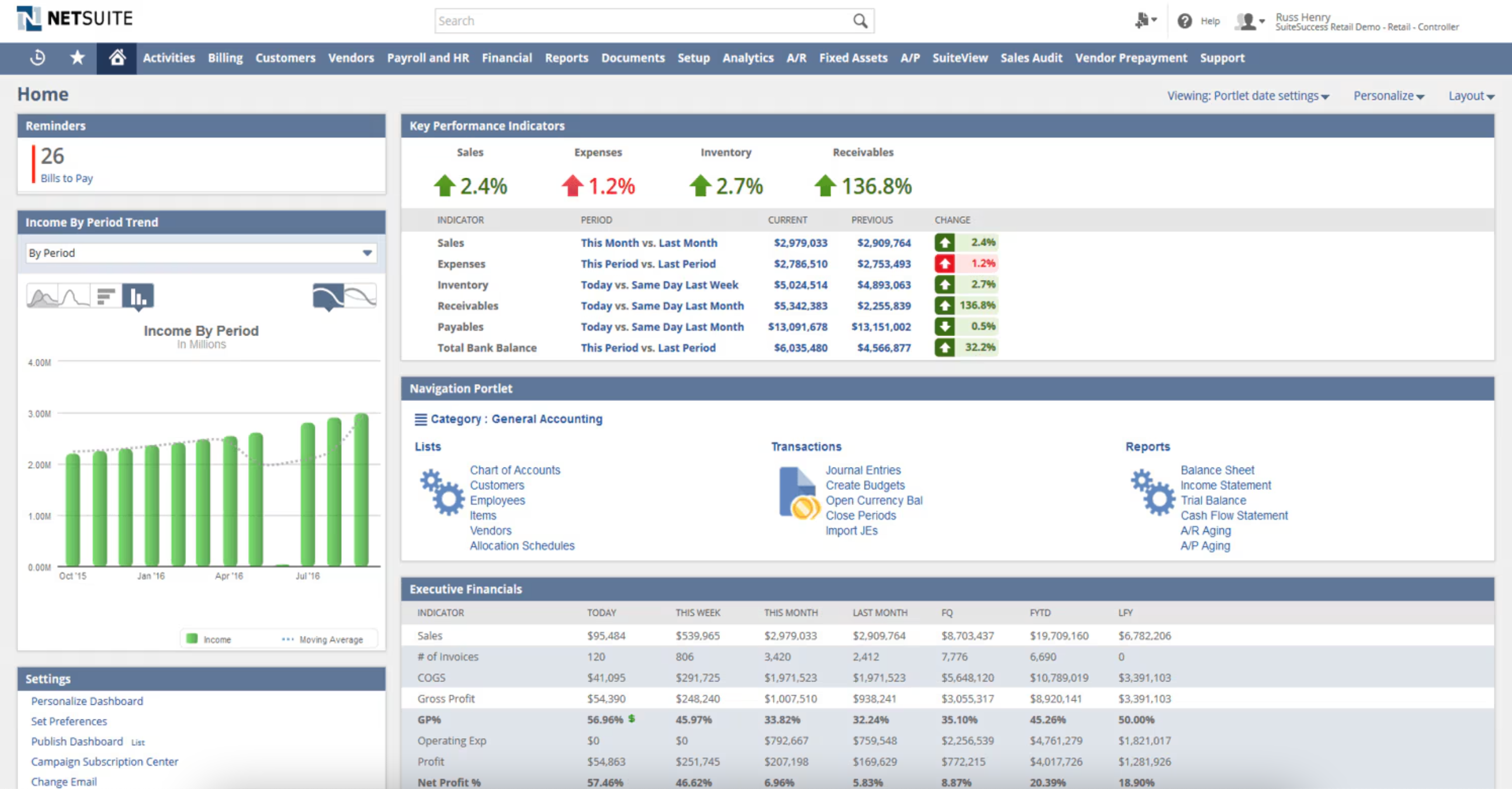The height and width of the screenshot is (789, 1512).
Task: Choose the horizontal bar chart view
Action: pos(106,296)
